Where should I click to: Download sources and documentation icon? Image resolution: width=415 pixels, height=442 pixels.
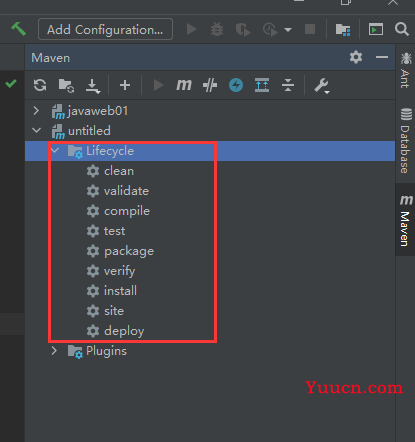coord(93,86)
